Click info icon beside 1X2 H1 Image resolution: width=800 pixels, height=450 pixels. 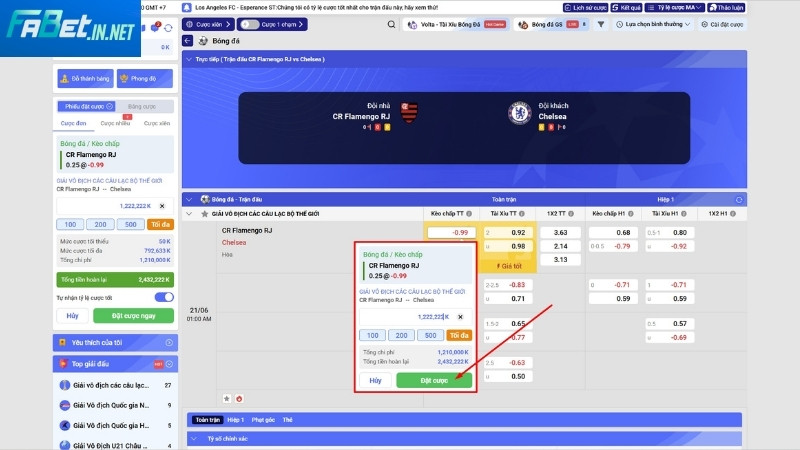click(x=733, y=214)
